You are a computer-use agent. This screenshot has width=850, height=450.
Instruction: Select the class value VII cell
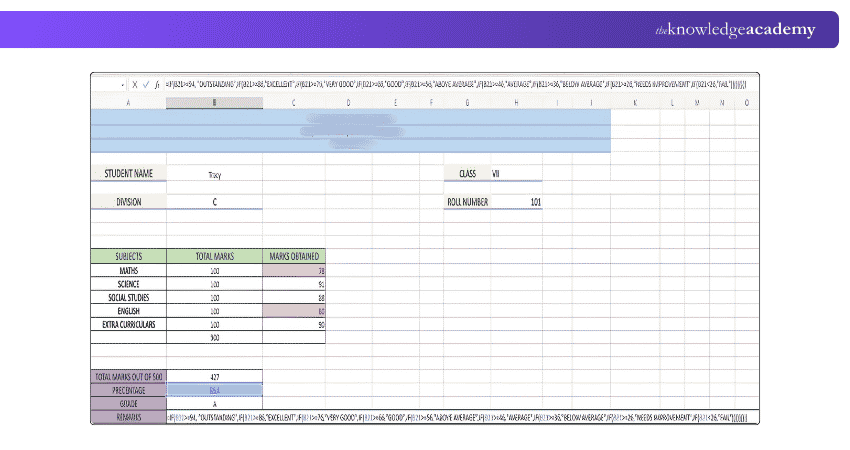516,173
